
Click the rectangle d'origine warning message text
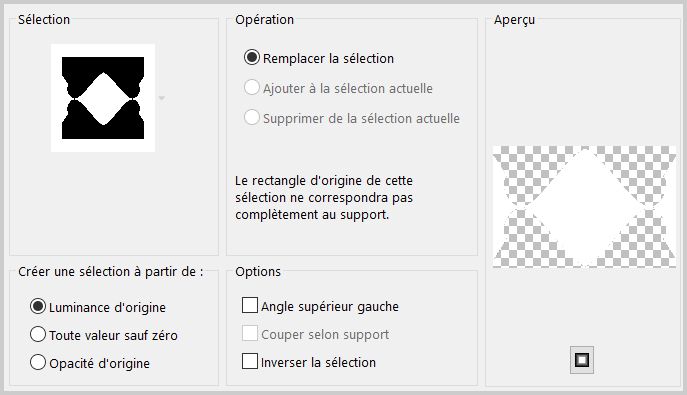[324, 198]
